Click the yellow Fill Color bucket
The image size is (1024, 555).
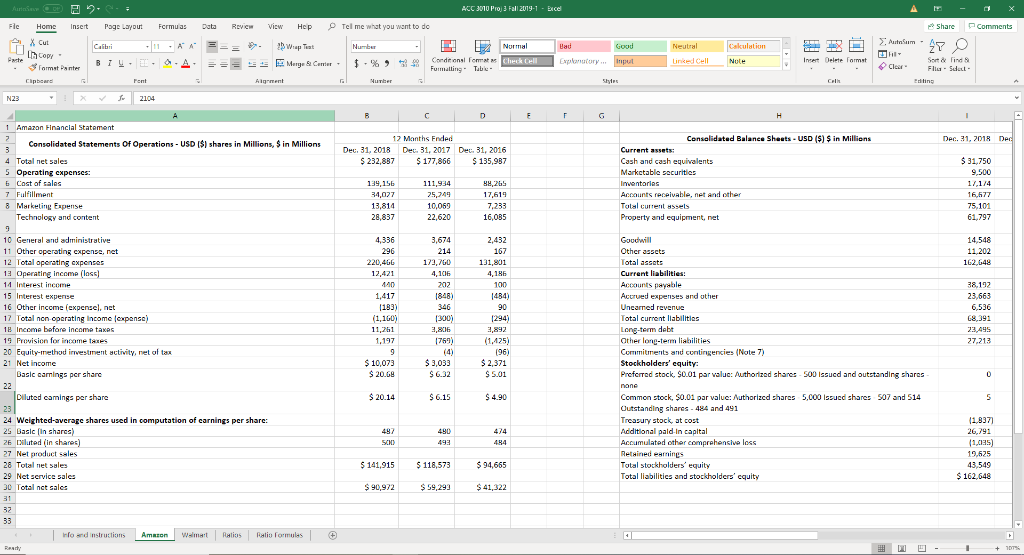coord(168,64)
